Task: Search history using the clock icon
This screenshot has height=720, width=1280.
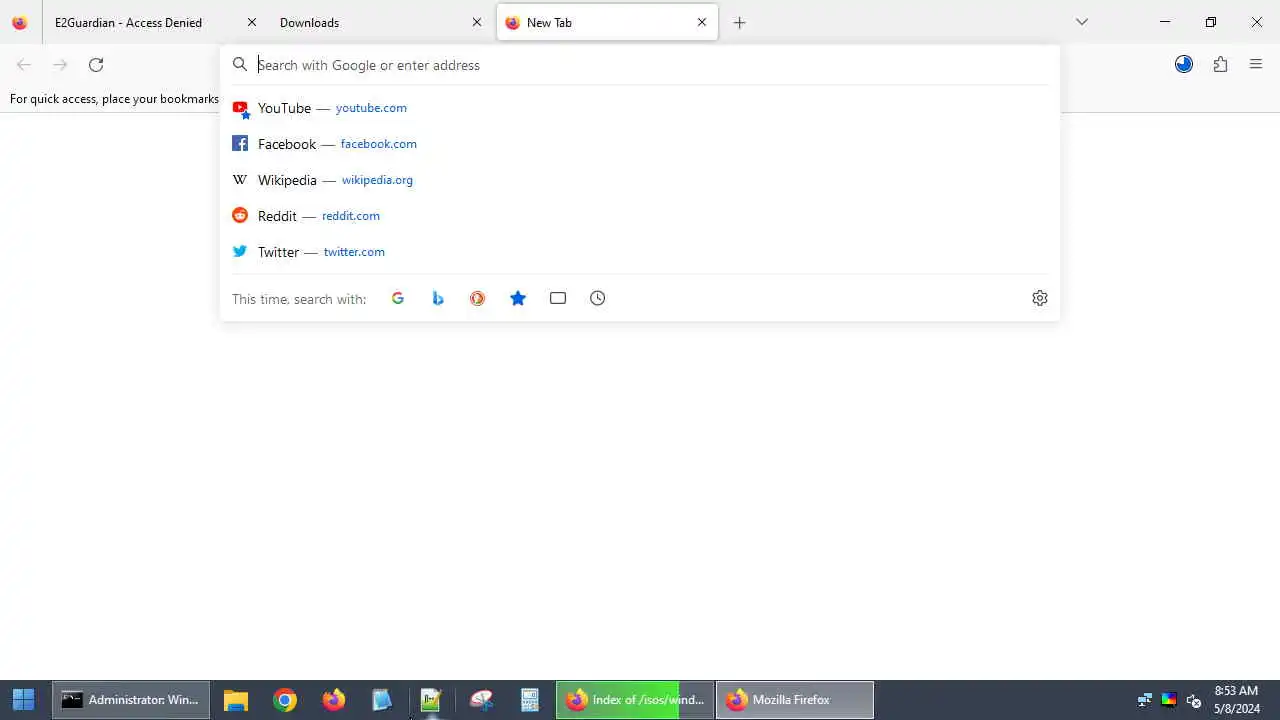Action: click(598, 298)
